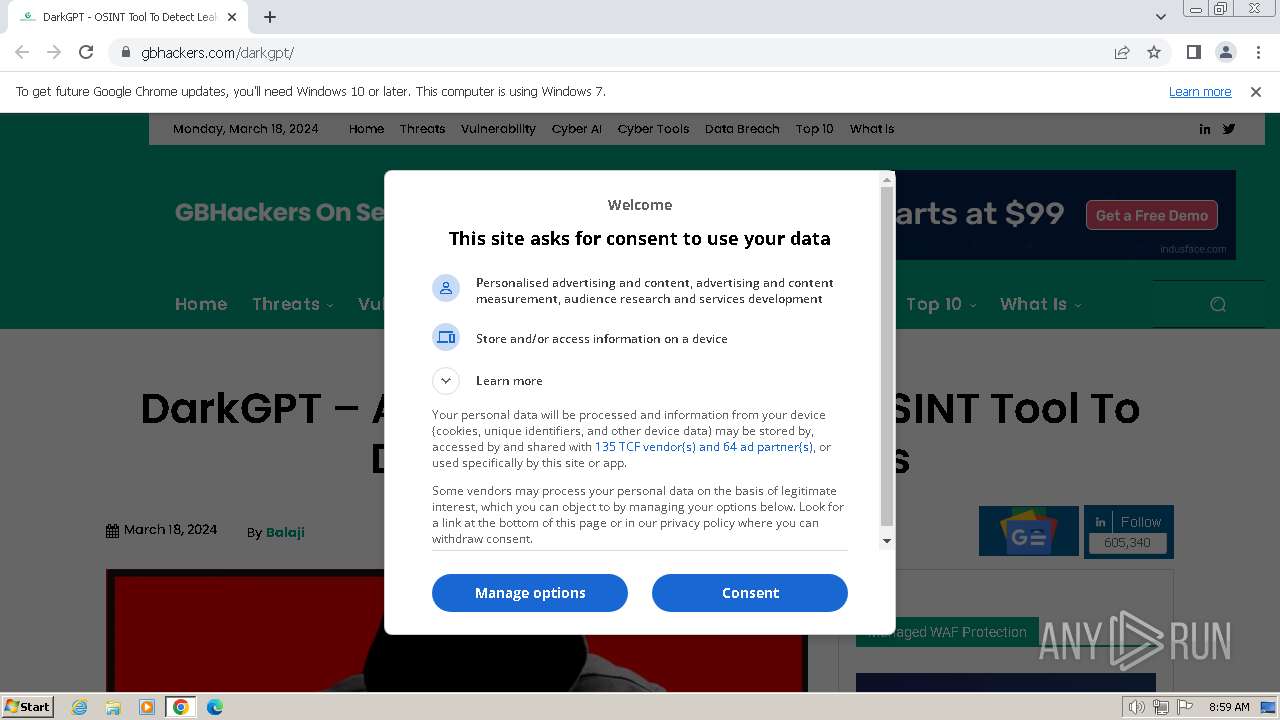Open Data Breach in the top menu
Screen dimensions: 1280x720
click(742, 129)
